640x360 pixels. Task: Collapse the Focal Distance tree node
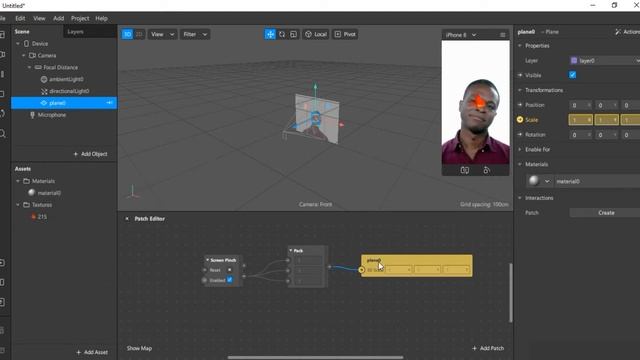tap(30, 67)
